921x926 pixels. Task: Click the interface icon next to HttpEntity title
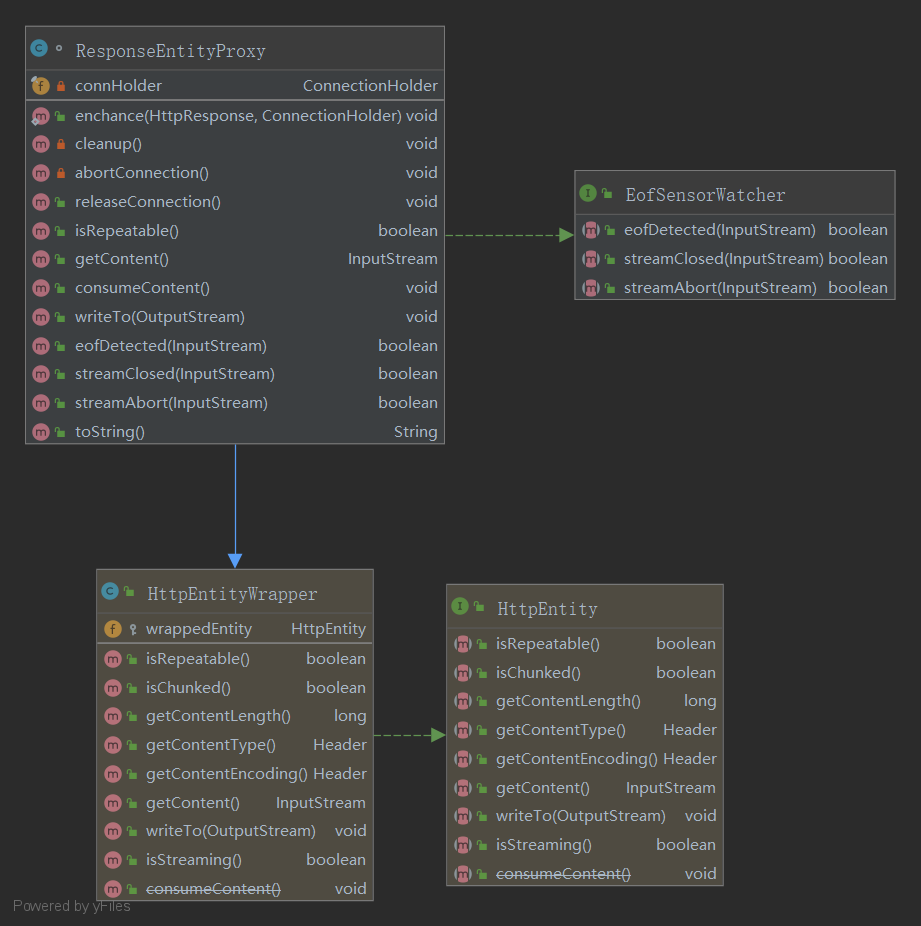pos(460,606)
